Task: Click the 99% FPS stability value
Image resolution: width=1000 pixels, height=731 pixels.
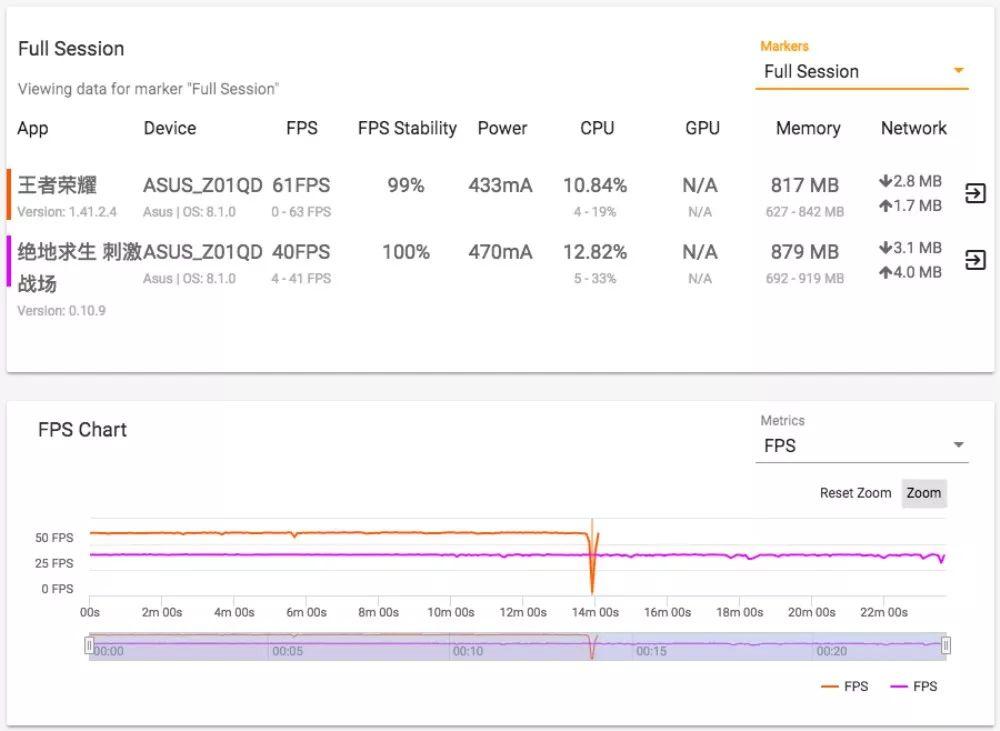Action: 406,185
